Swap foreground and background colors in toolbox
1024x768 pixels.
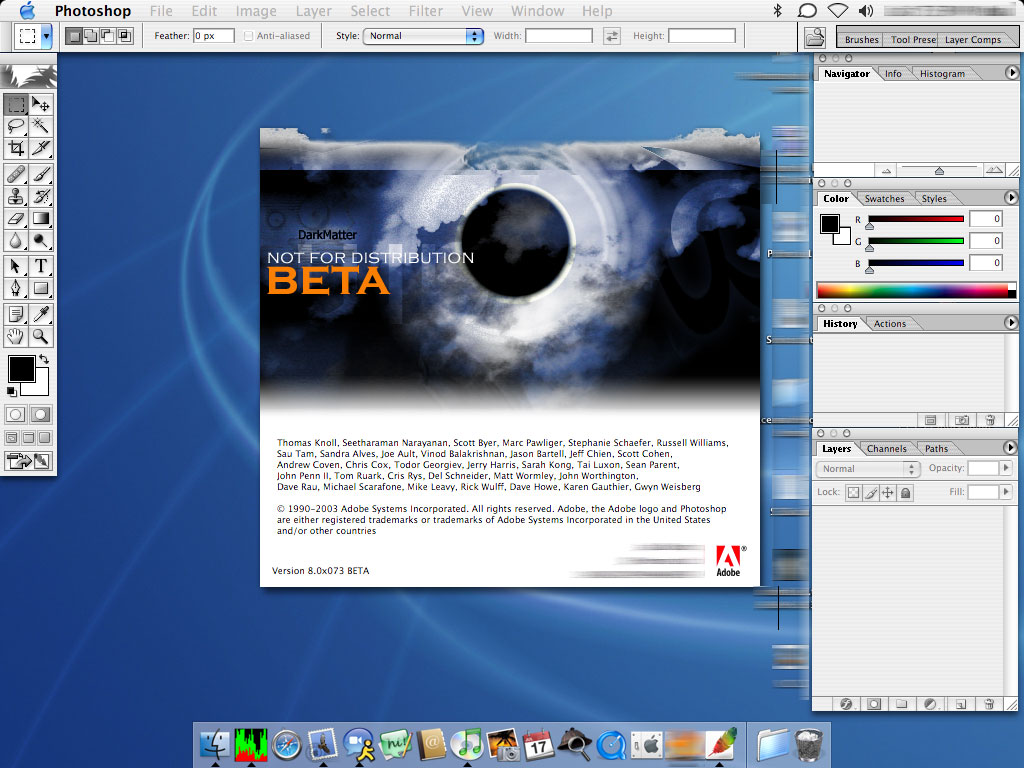point(44,359)
